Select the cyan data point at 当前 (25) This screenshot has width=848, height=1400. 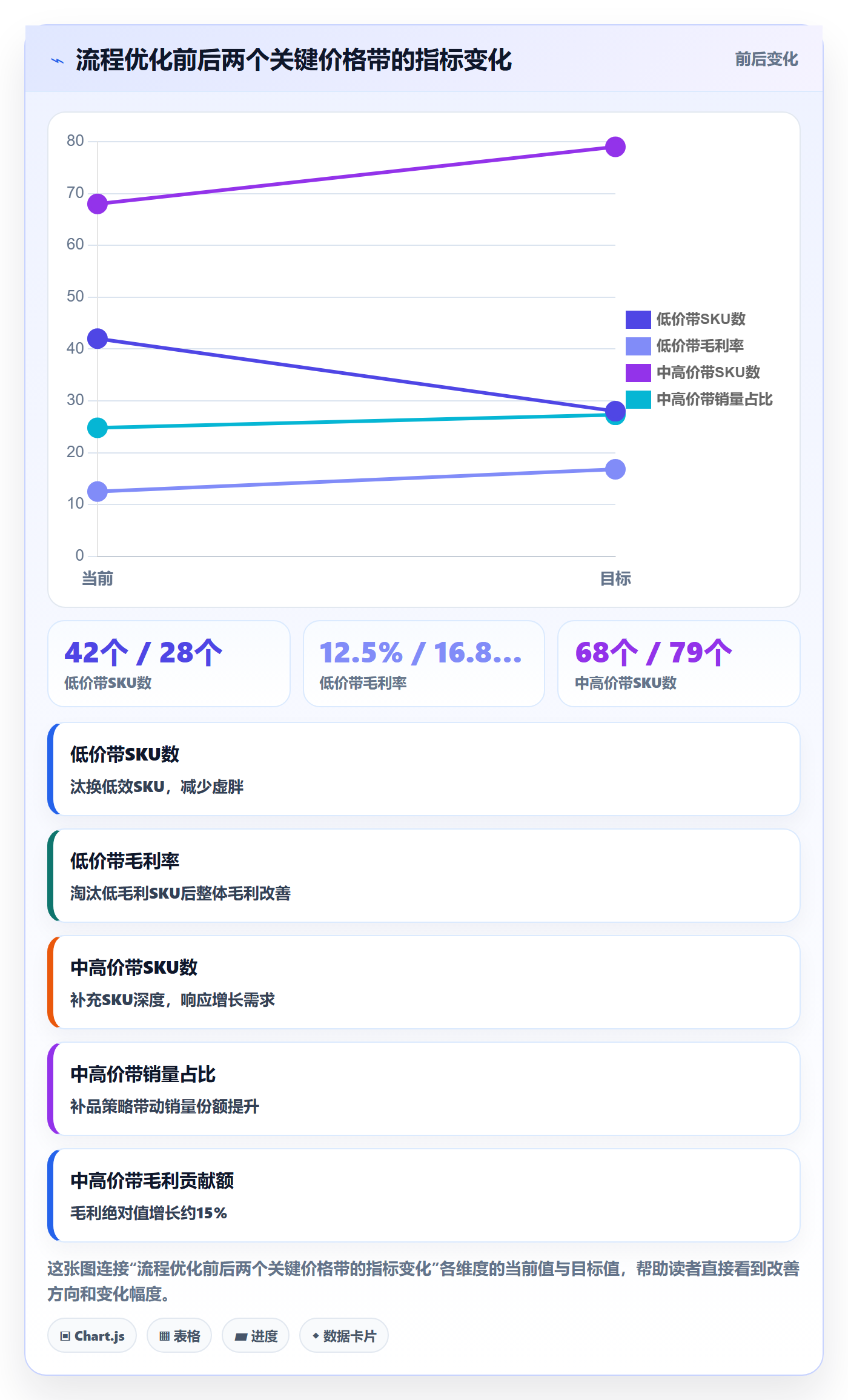98,428
